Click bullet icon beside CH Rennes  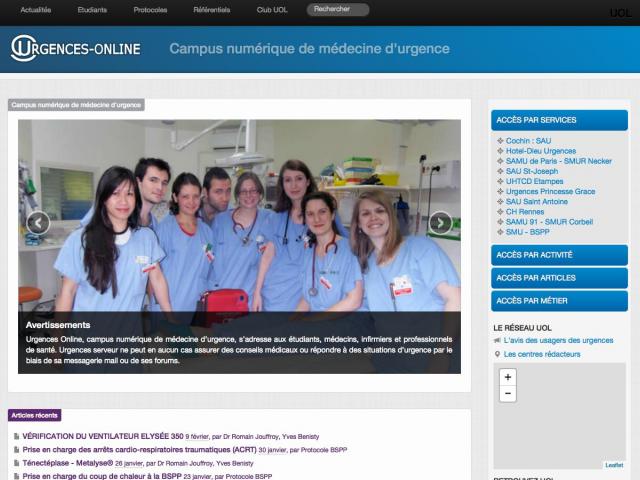(x=500, y=212)
